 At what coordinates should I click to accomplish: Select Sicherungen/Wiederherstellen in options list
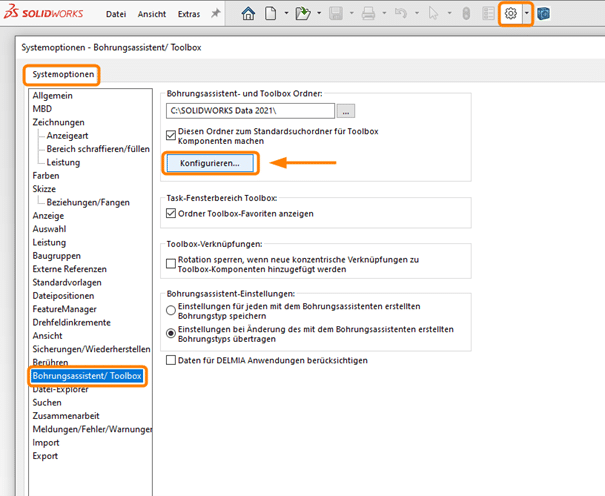pyautogui.click(x=91, y=349)
